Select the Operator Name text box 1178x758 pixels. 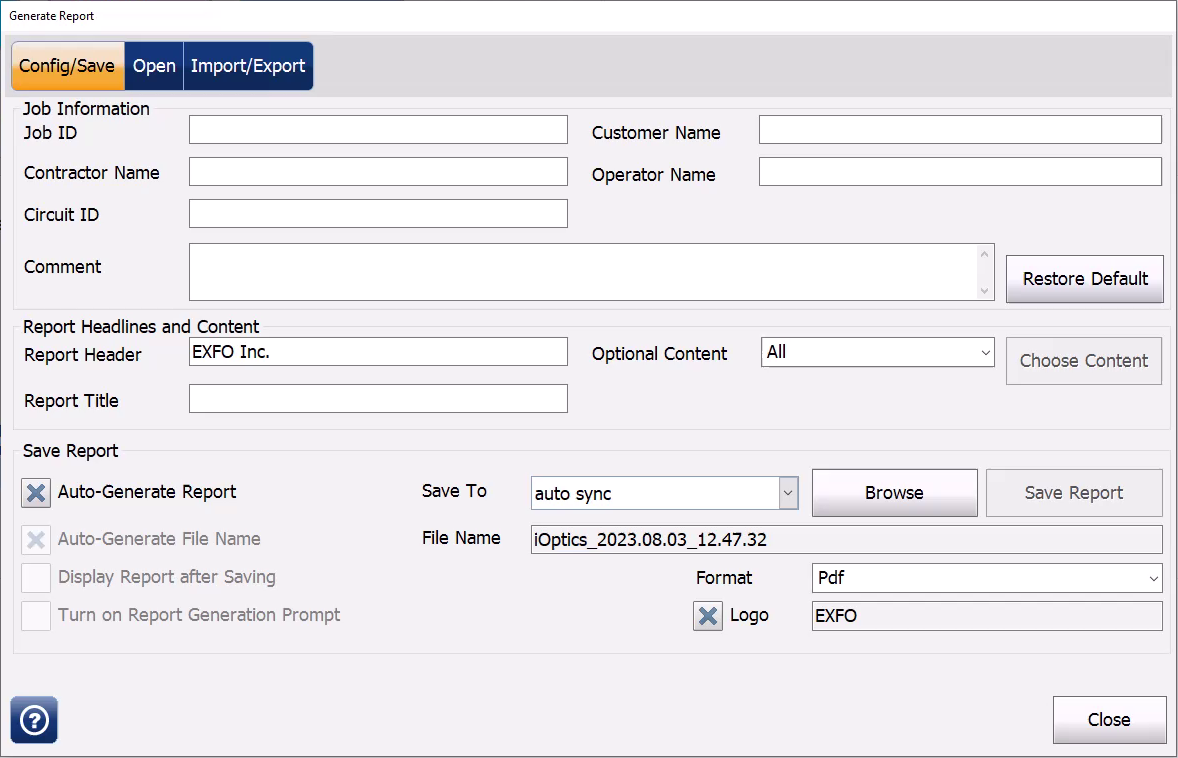pyautogui.click(x=960, y=172)
